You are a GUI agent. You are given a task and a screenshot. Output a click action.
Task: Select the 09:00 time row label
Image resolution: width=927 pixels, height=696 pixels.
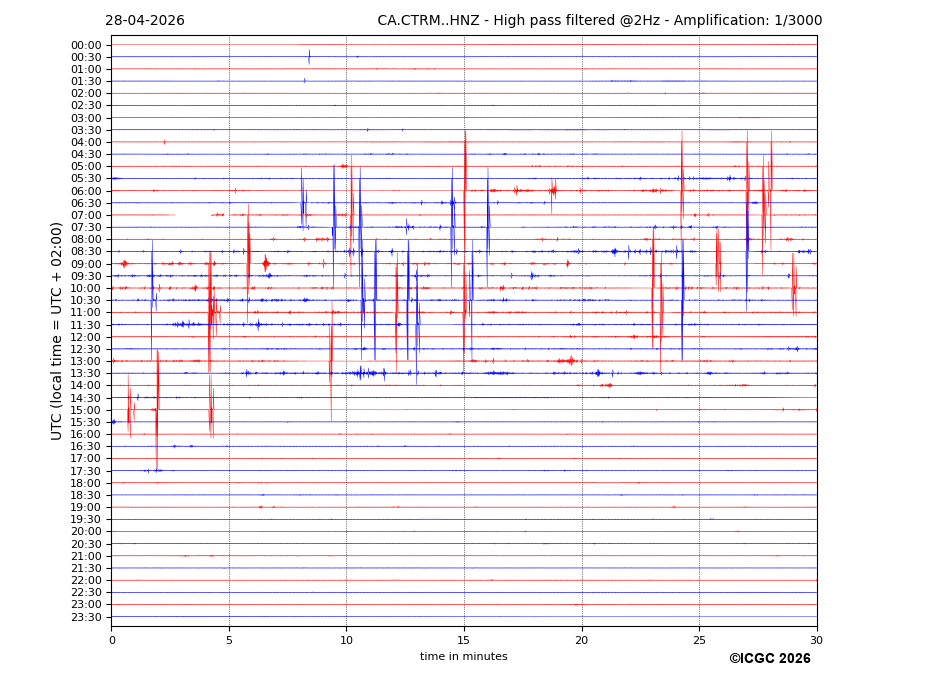(86, 264)
